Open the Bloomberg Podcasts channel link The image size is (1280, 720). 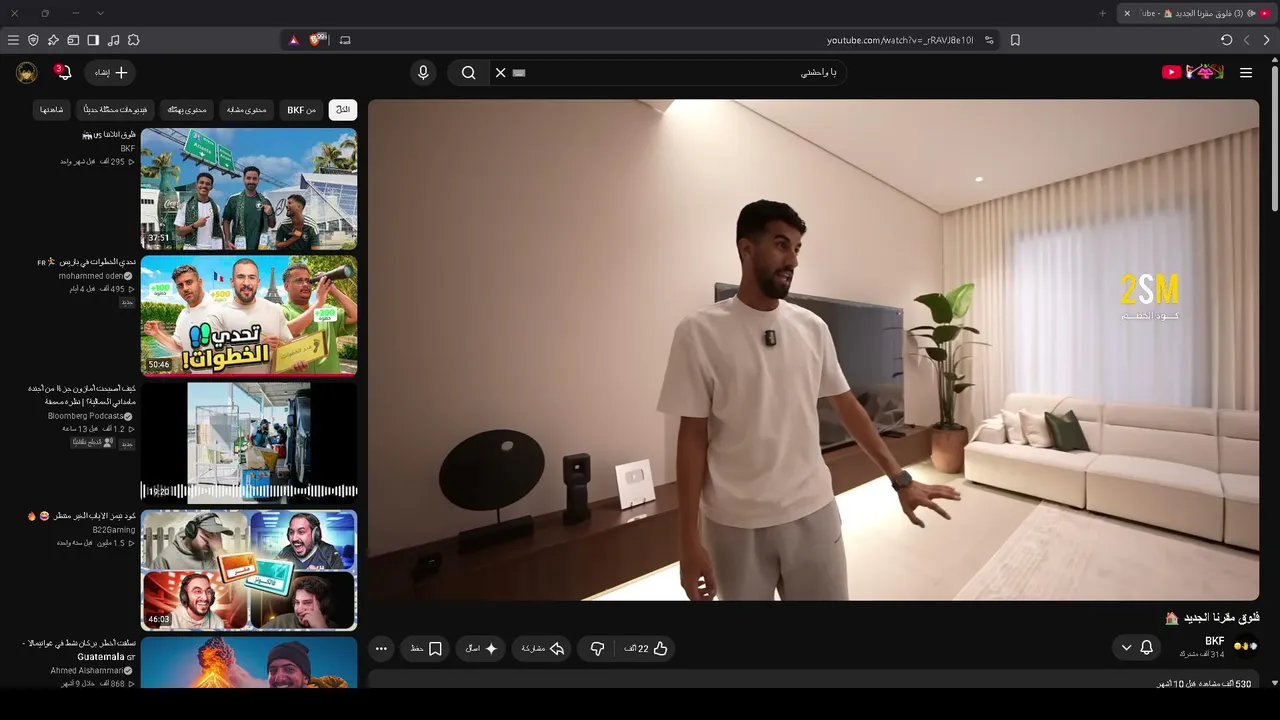pos(86,416)
